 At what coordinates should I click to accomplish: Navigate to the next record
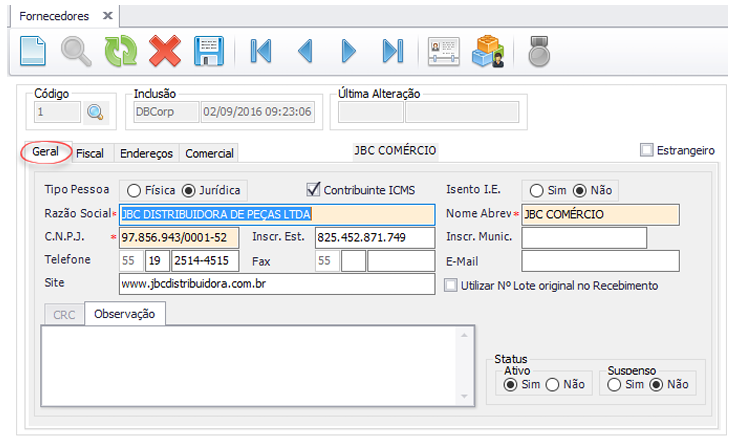[x=348, y=50]
